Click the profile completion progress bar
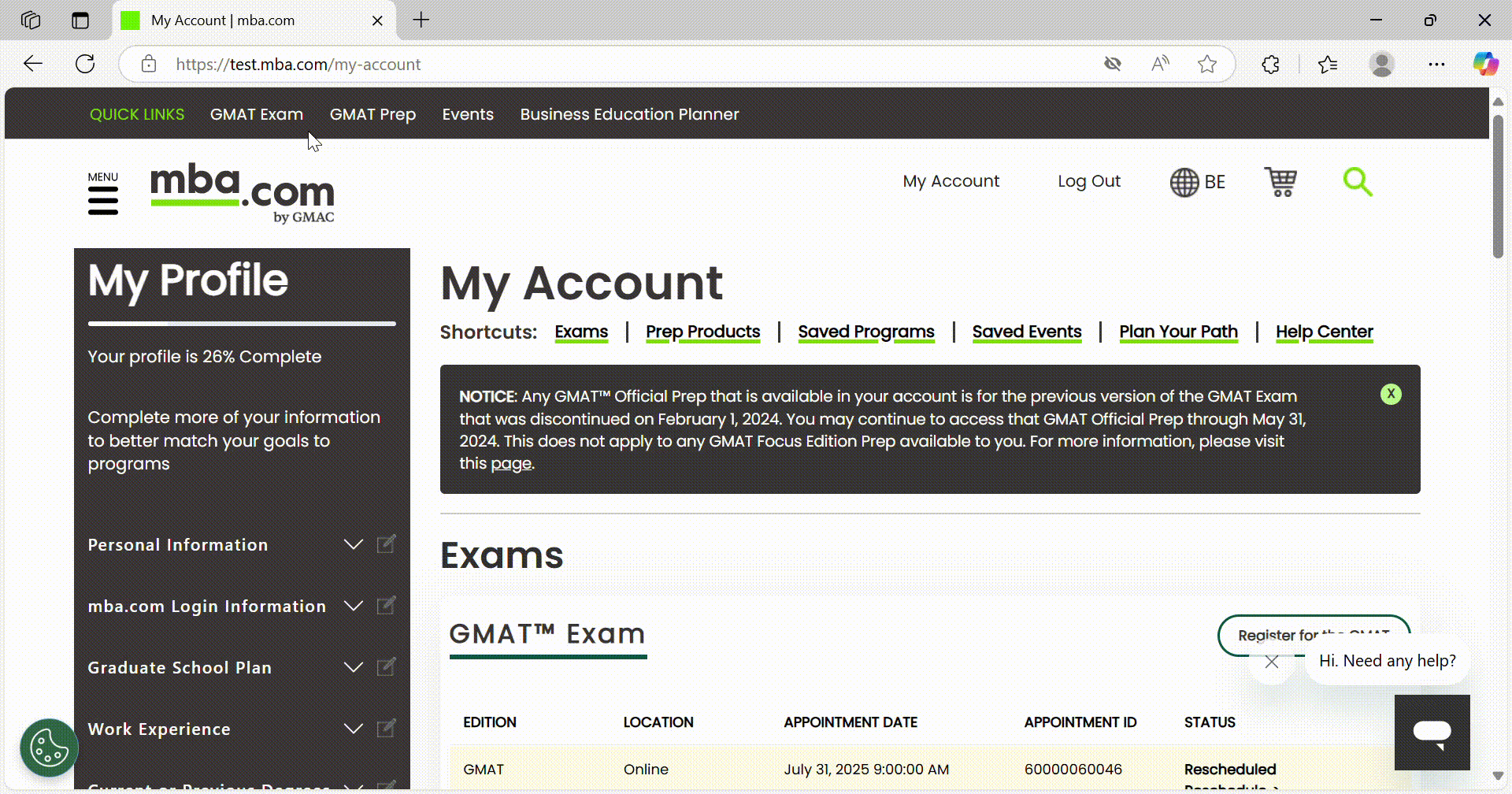This screenshot has height=794, width=1512. 242,323
